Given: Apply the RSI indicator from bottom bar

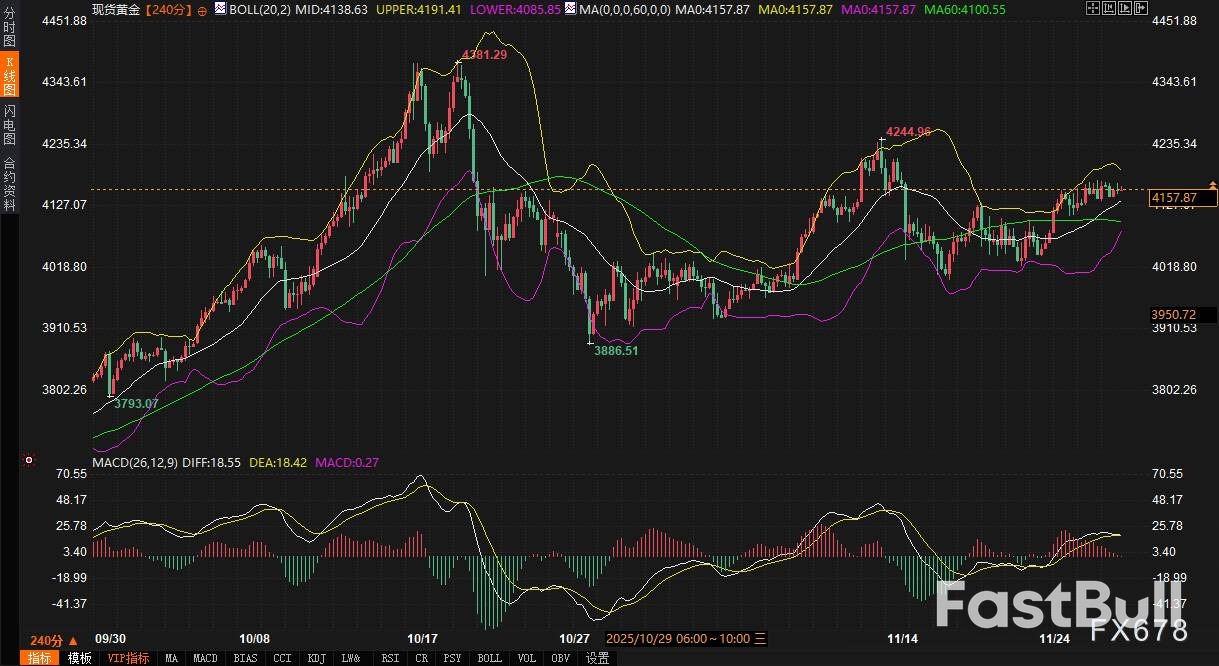Looking at the screenshot, I should pos(388,658).
